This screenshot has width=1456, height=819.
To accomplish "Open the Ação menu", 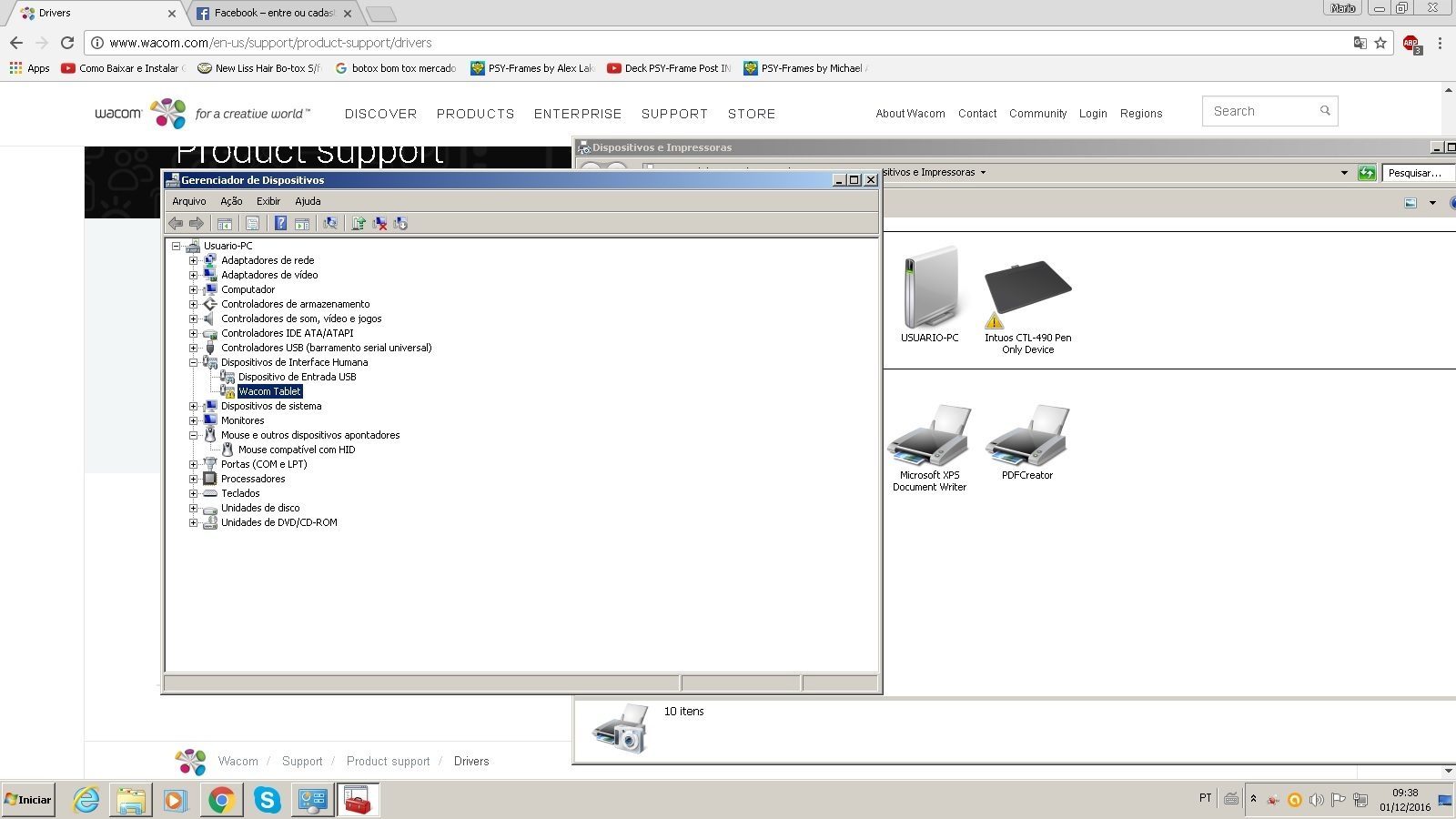I will tap(231, 201).
